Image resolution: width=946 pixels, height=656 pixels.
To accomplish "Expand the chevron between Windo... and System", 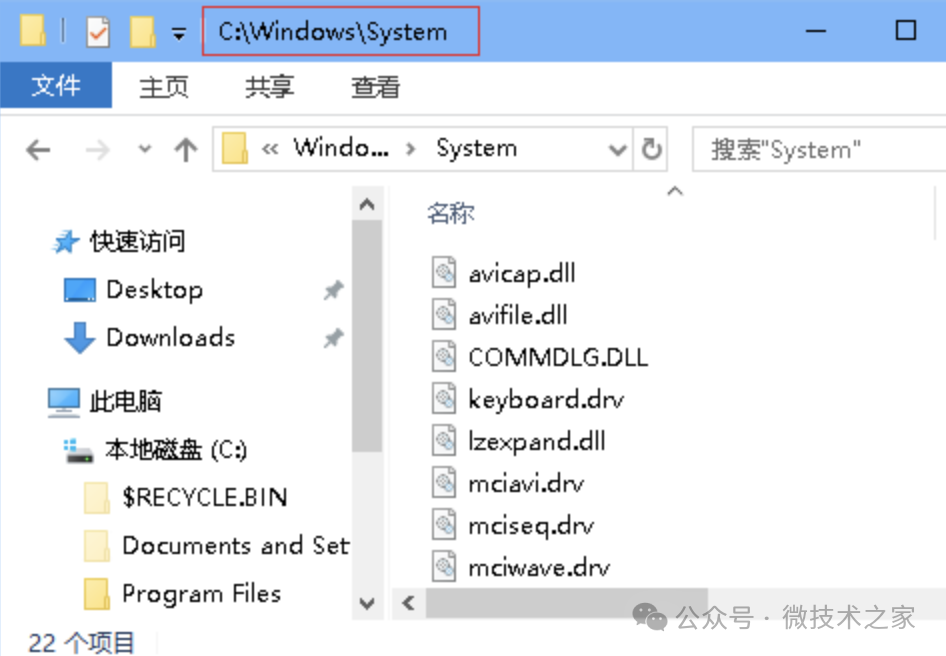I will coord(411,149).
